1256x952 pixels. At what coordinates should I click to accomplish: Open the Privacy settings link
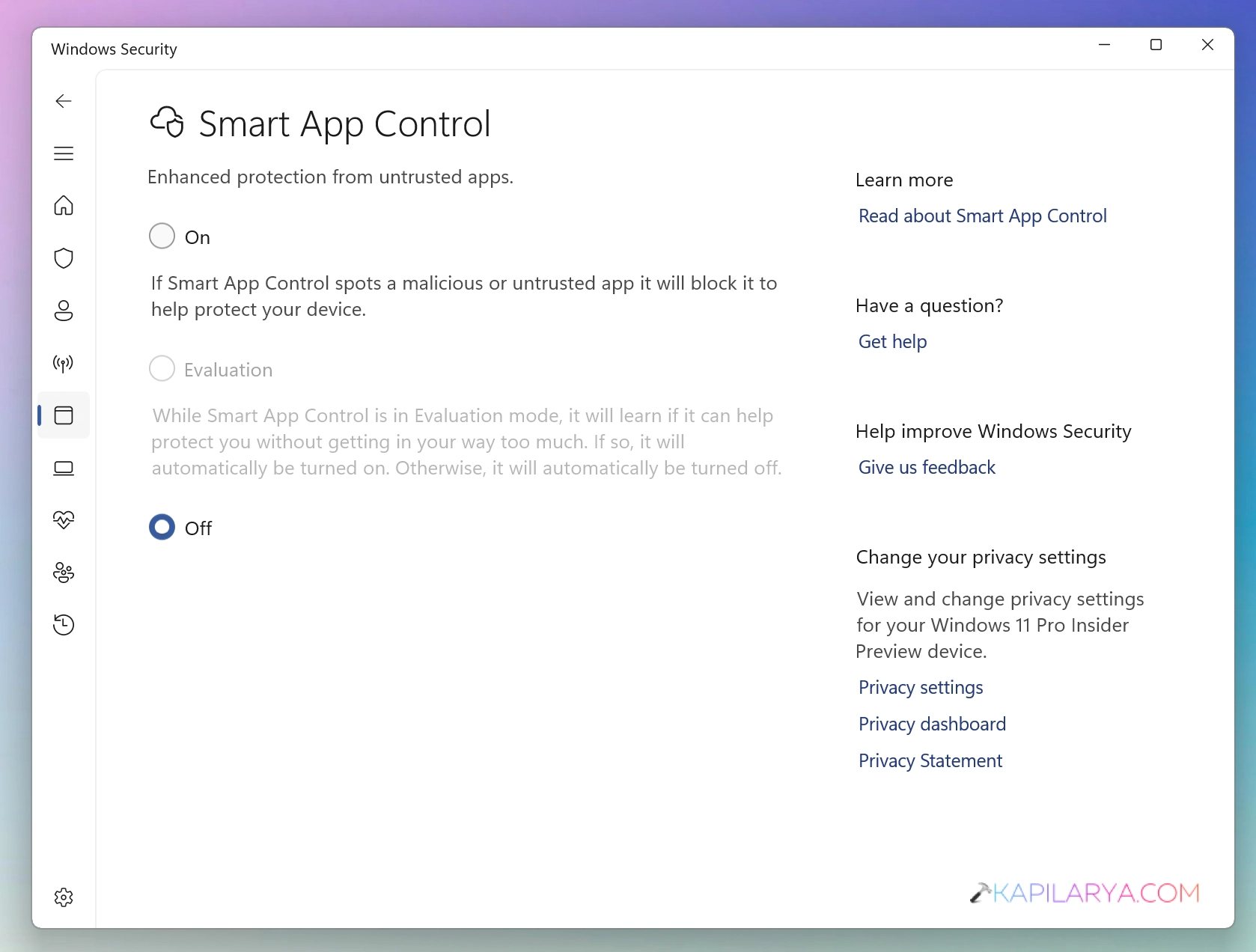921,688
